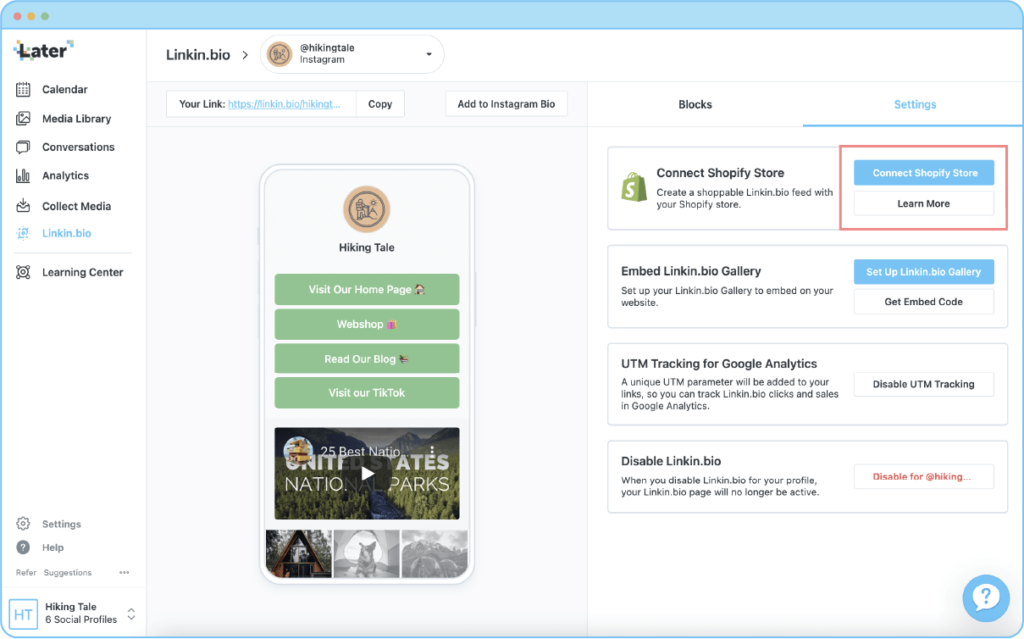Screen dimensions: 1024x639
Task: Click the Connect Shopify Store heading
Action: click(x=720, y=173)
